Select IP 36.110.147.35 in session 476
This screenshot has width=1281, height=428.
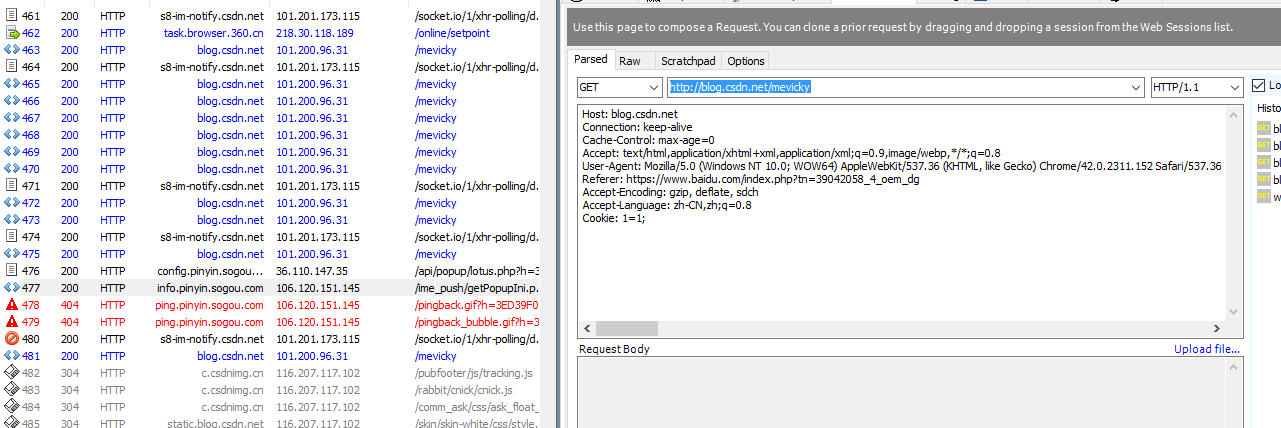312,271
